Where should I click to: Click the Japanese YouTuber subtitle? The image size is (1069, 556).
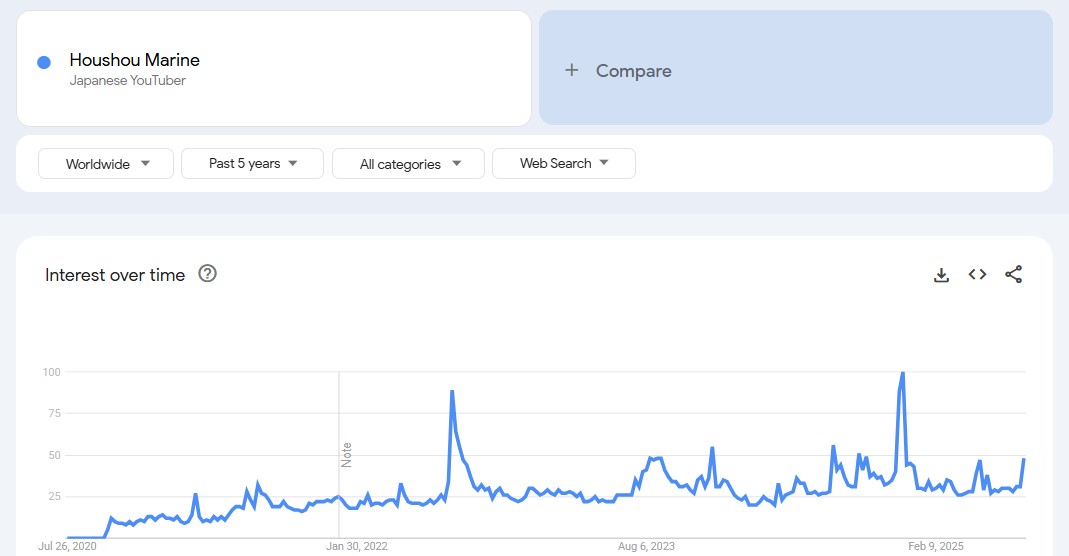(128, 81)
